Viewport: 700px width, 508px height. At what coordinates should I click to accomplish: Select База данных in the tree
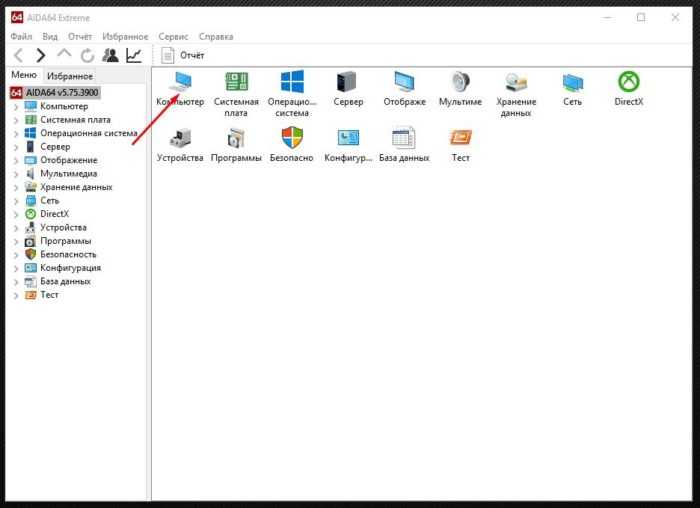pos(65,281)
